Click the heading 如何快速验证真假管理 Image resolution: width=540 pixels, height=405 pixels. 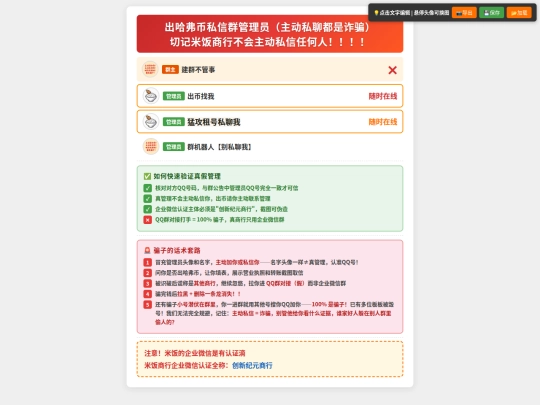click(187, 176)
